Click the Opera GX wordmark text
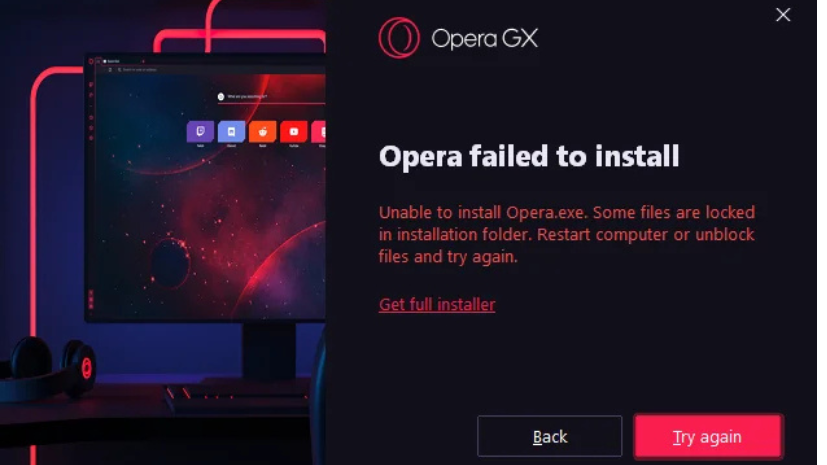This screenshot has width=827, height=465. click(x=485, y=38)
